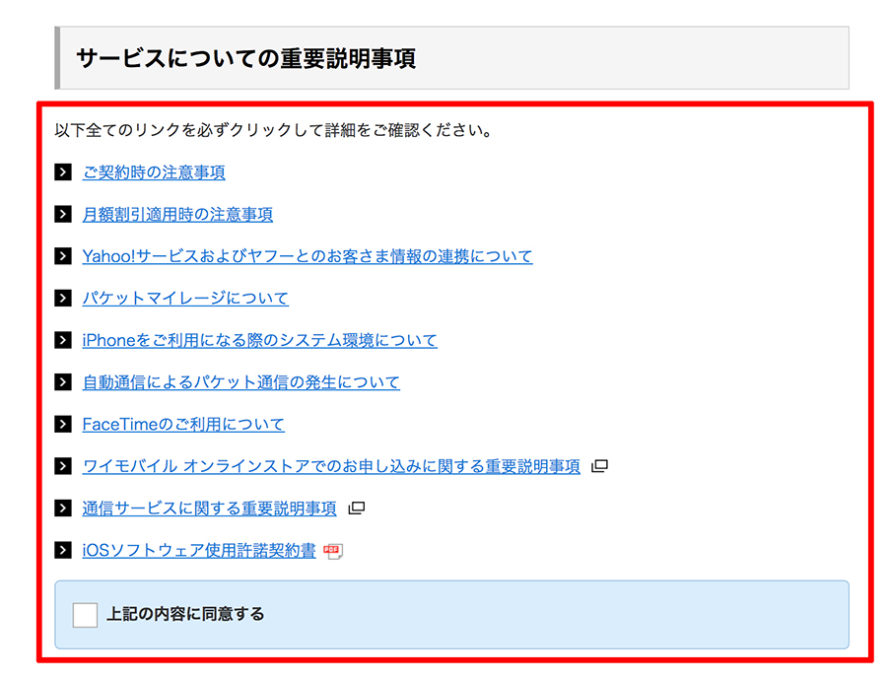Open ワイモバイル オンラインストアでのお申し込みに関する重要説明事項
This screenshot has width=887, height=680.
pyautogui.click(x=330, y=466)
